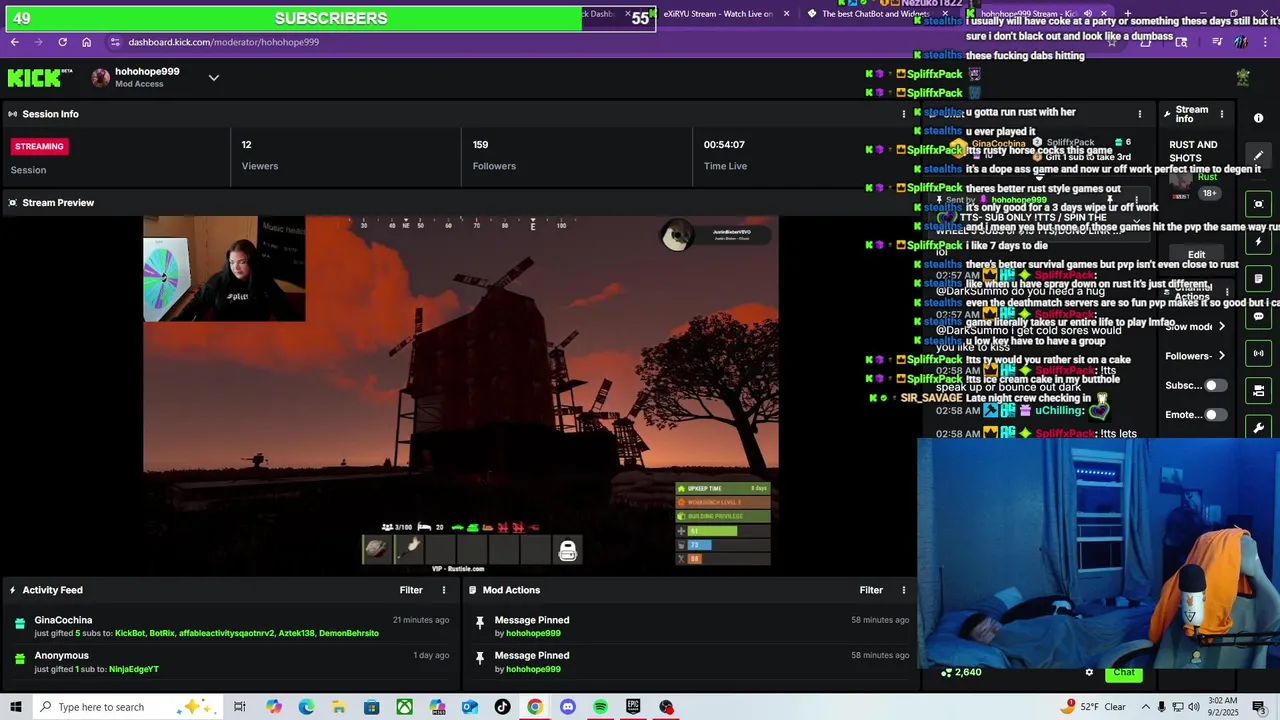Click the dashboard.kick.com address bar
Screen dimensions: 1280x720
click(223, 42)
